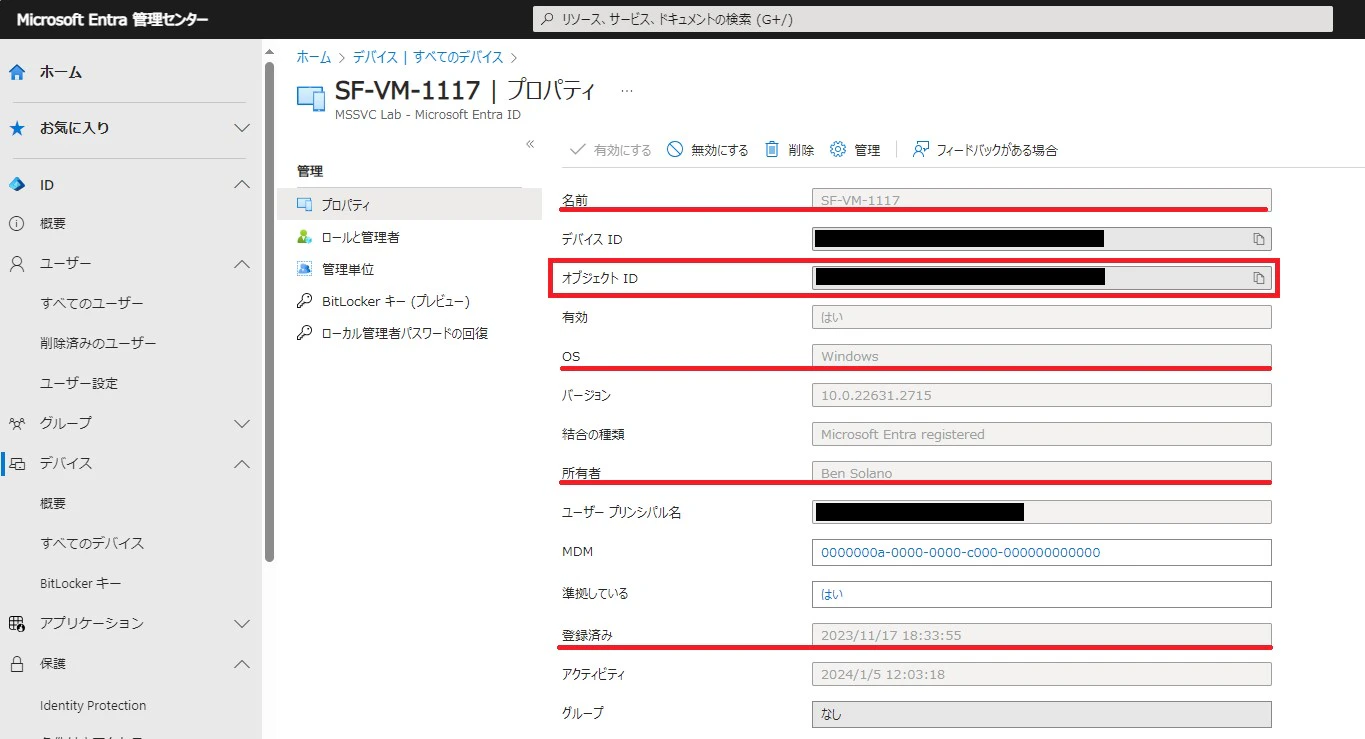Click the resource search box
1365x739 pixels.
[x=932, y=19]
